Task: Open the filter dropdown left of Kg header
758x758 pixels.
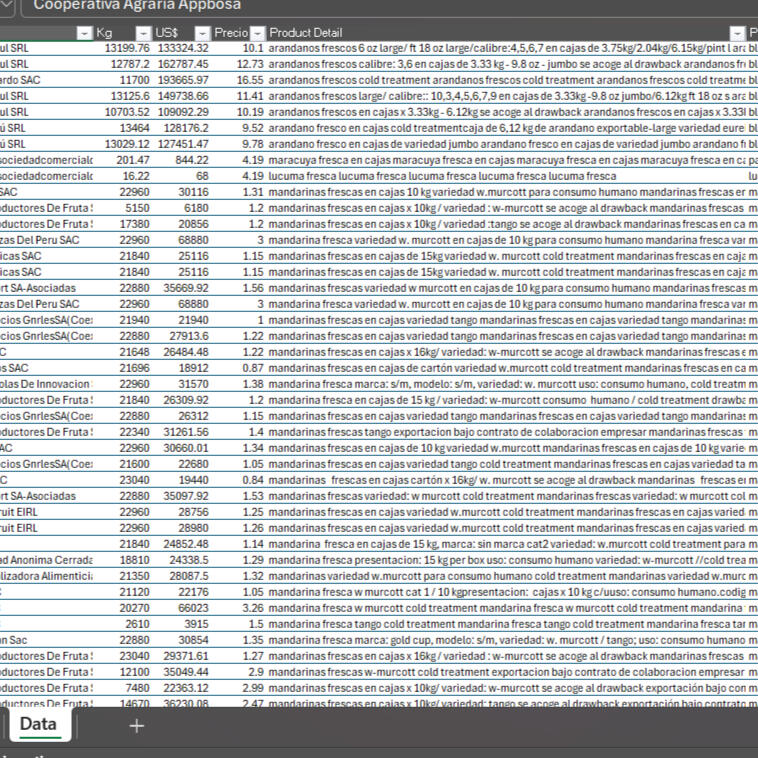Action: tap(85, 33)
